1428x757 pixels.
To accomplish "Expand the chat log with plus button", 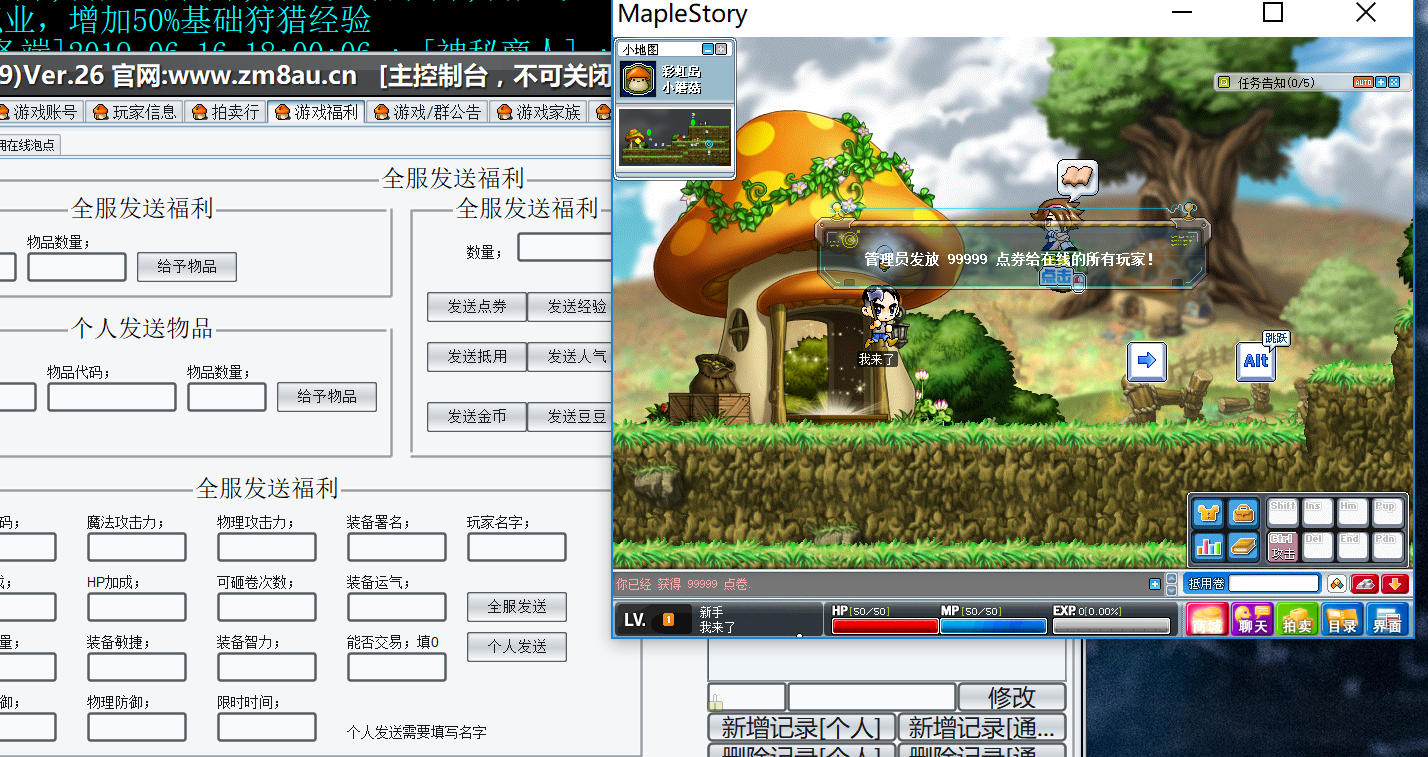I will tap(1155, 584).
